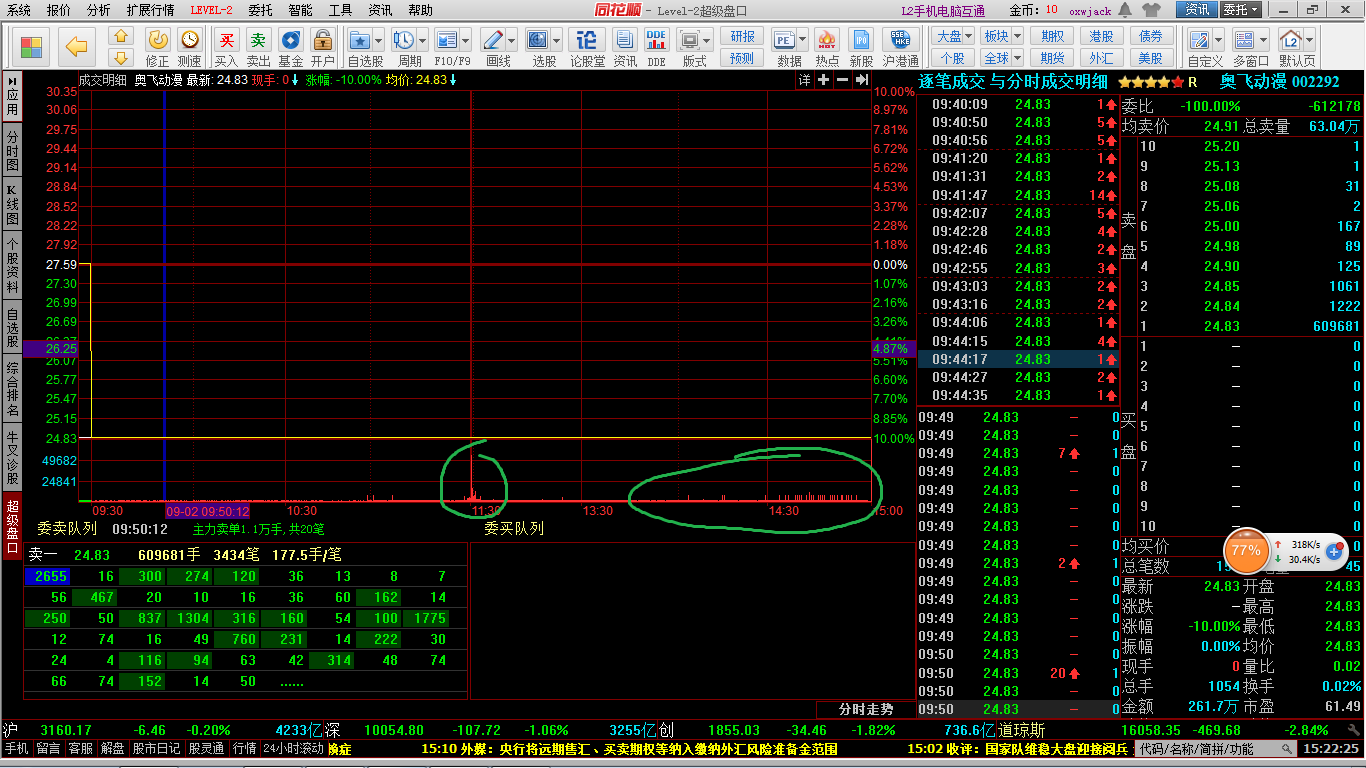Open the 资讯 news document icon
1366x768 pixels.
click(624, 40)
